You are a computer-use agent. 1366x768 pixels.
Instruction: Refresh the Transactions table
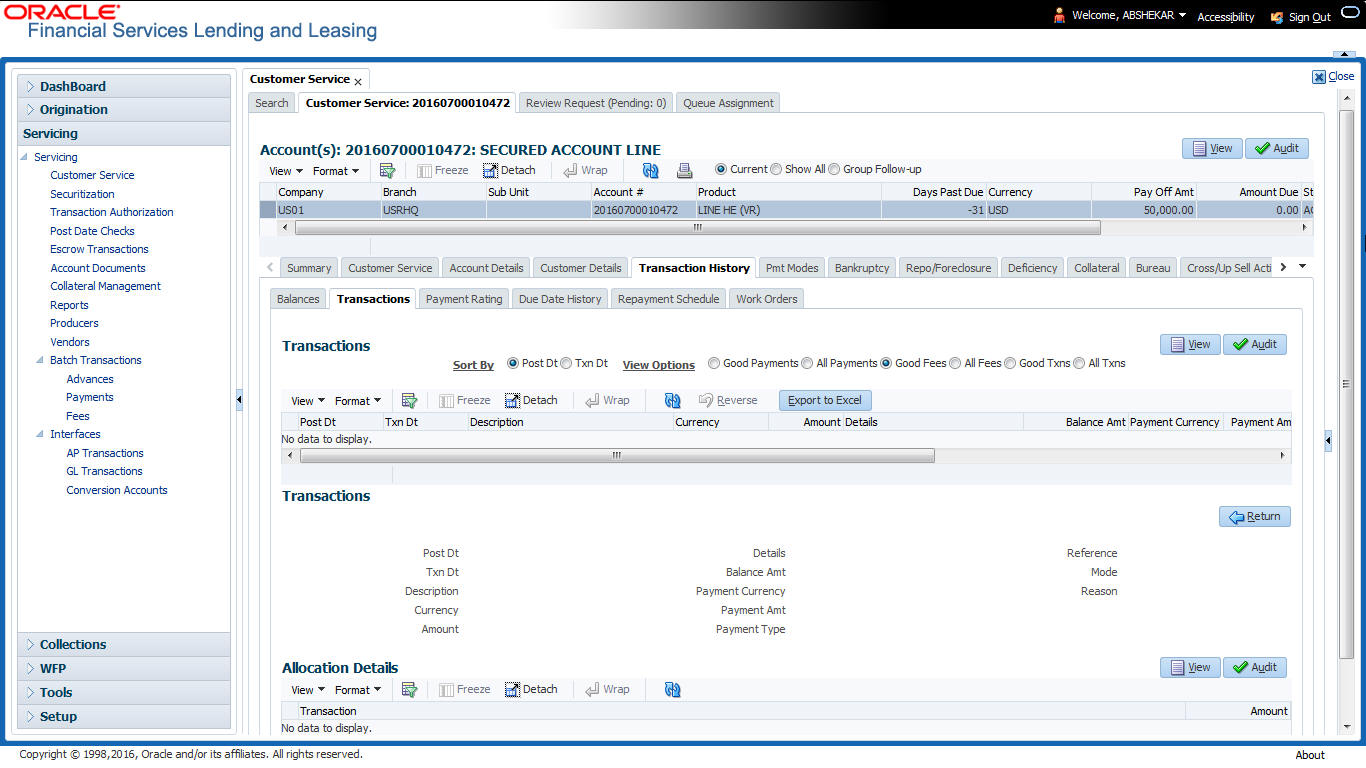tap(672, 400)
